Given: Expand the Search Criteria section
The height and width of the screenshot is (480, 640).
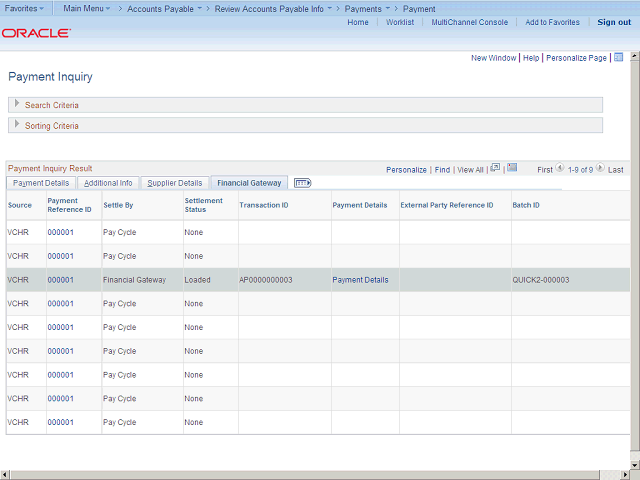Looking at the screenshot, I should pyautogui.click(x=17, y=104).
